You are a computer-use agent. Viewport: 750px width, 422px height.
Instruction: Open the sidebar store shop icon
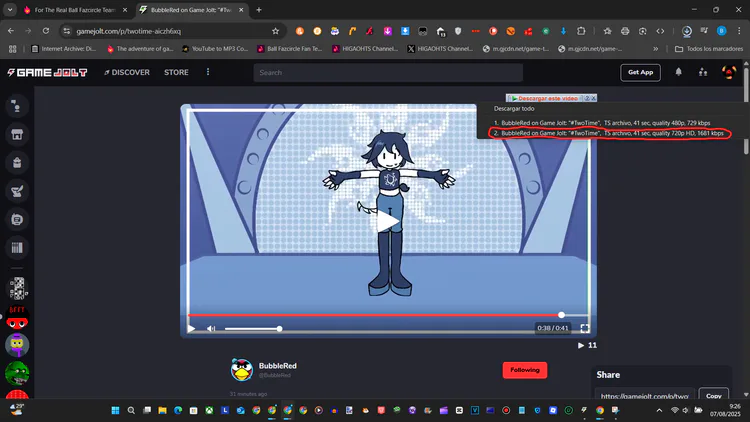click(17, 134)
